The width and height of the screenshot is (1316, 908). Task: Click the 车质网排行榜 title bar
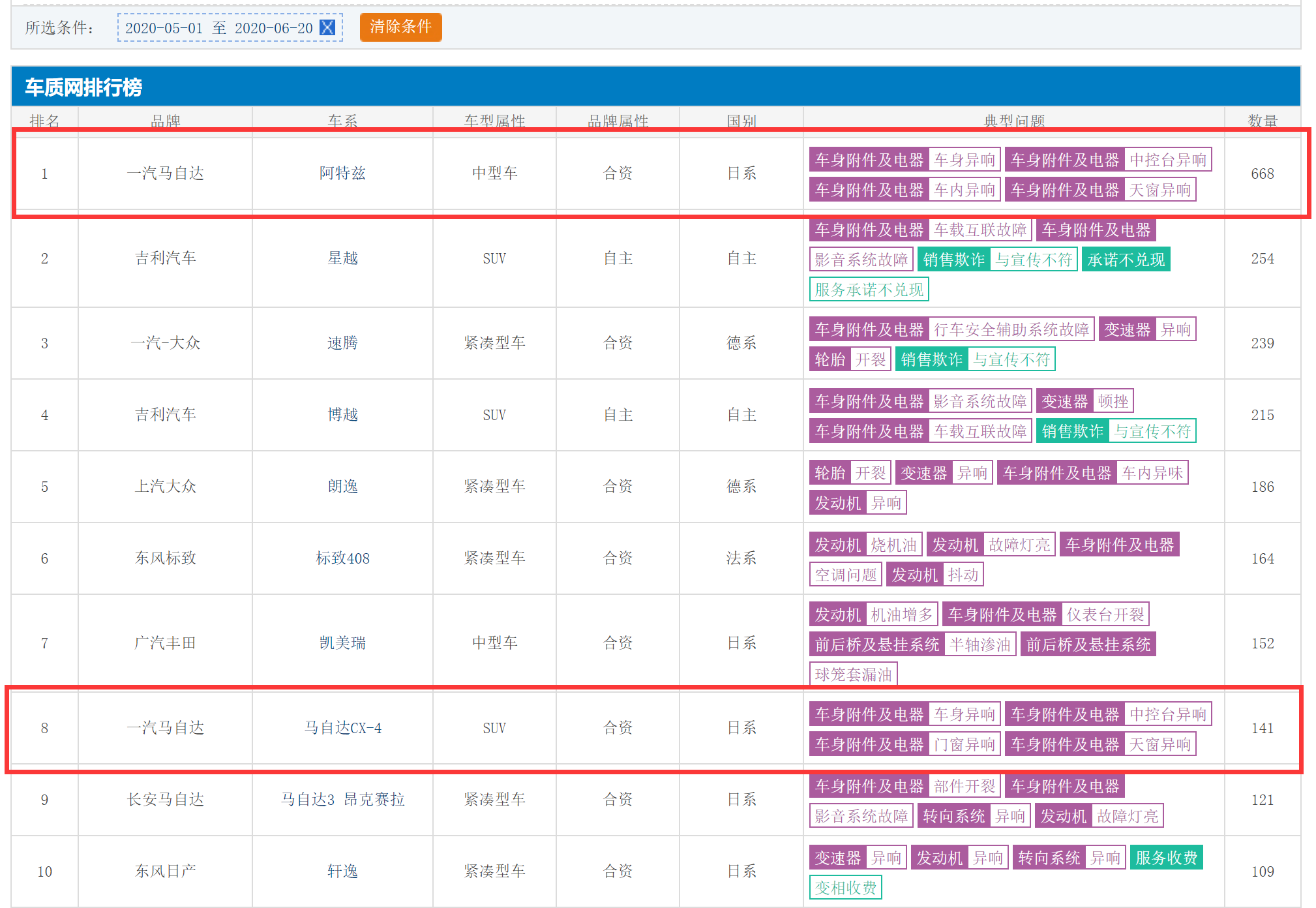(655, 87)
